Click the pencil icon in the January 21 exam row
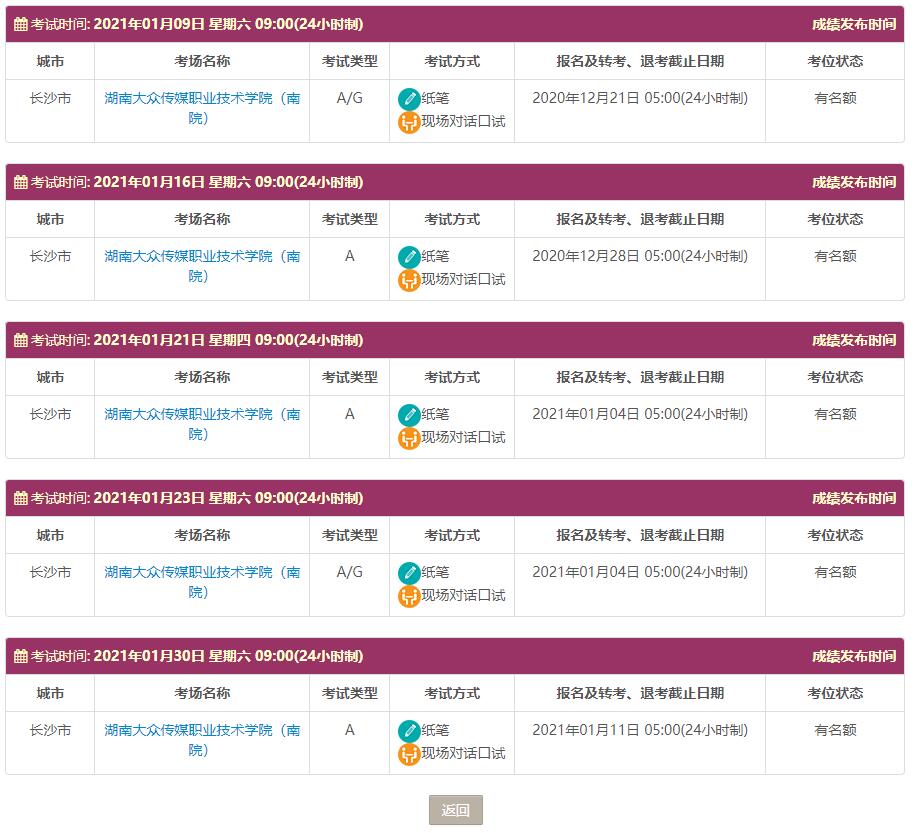The image size is (914, 833). (409, 415)
